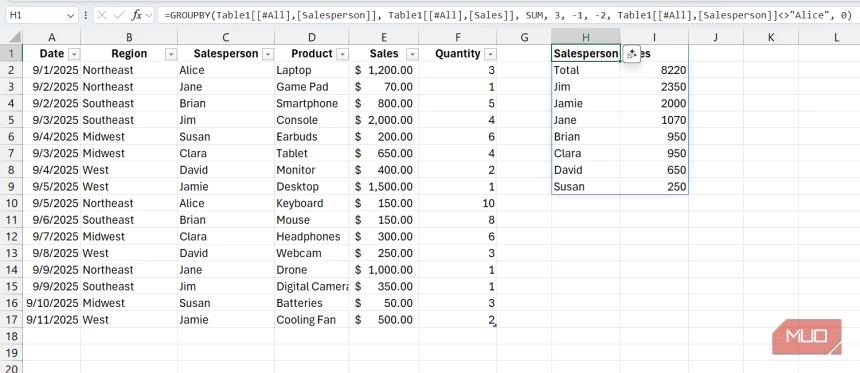
Task: Open the Sales column filter dropdown
Action: (412, 54)
